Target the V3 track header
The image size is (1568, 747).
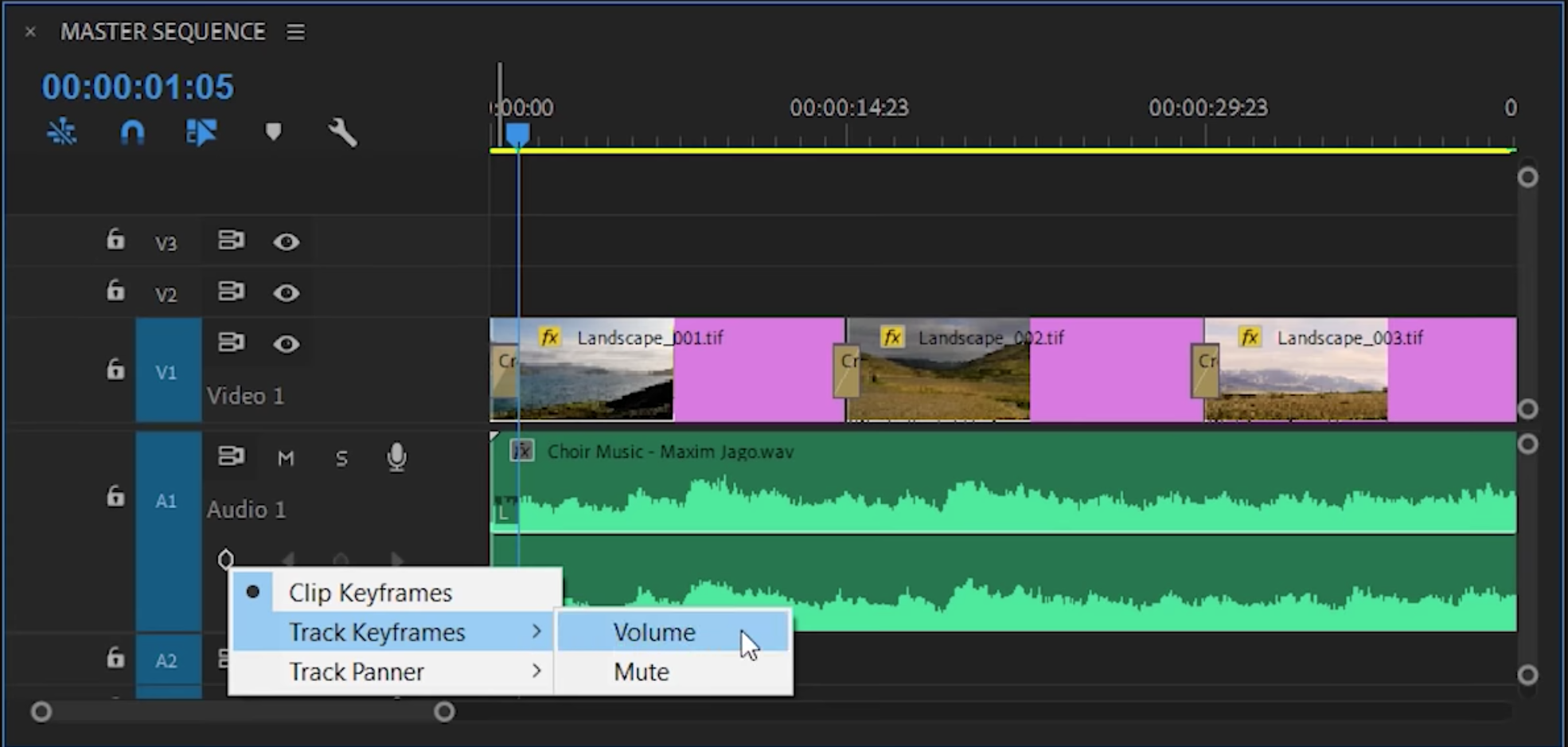166,243
